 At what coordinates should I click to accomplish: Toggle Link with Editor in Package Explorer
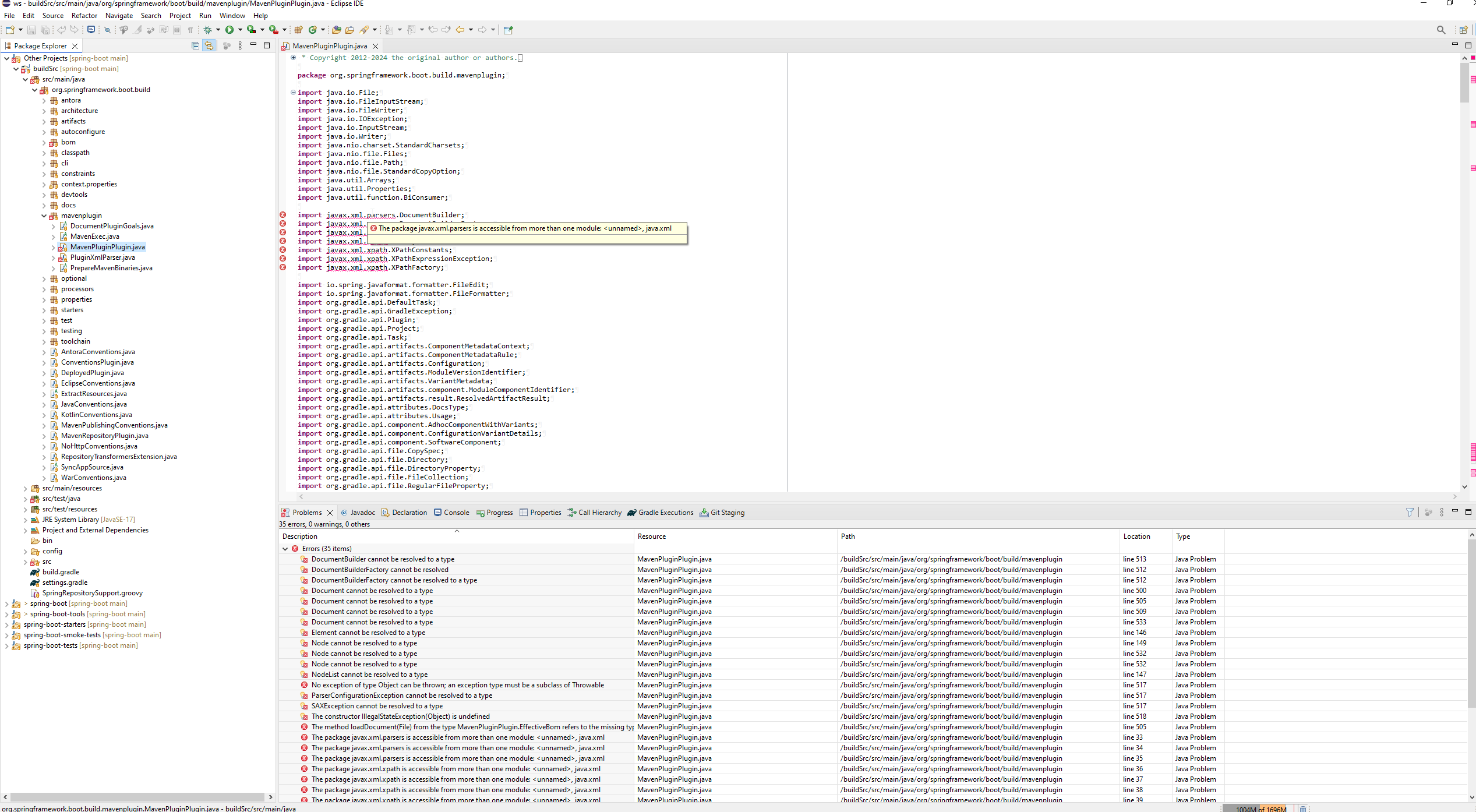click(209, 45)
